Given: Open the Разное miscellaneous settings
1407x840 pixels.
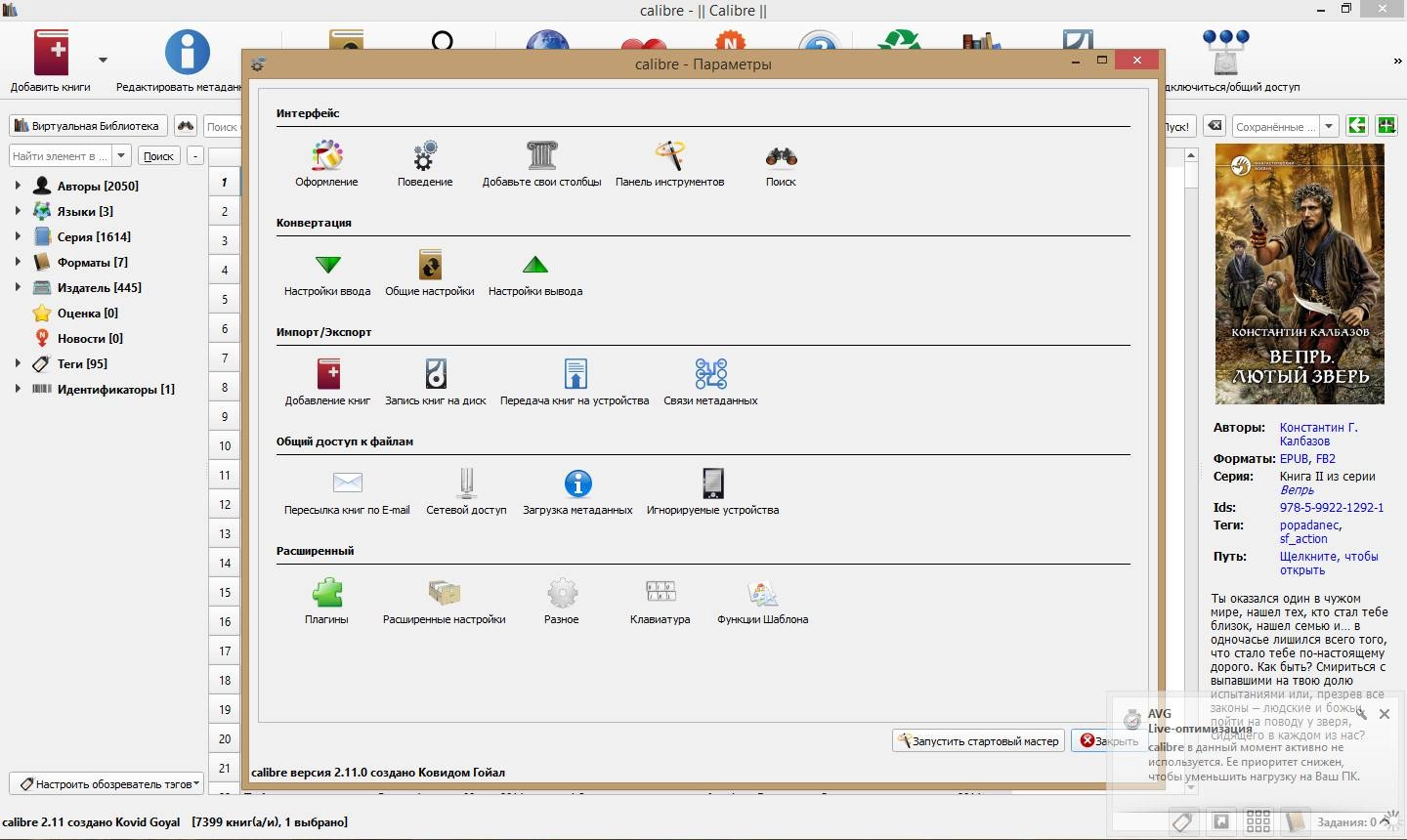Looking at the screenshot, I should click(562, 601).
